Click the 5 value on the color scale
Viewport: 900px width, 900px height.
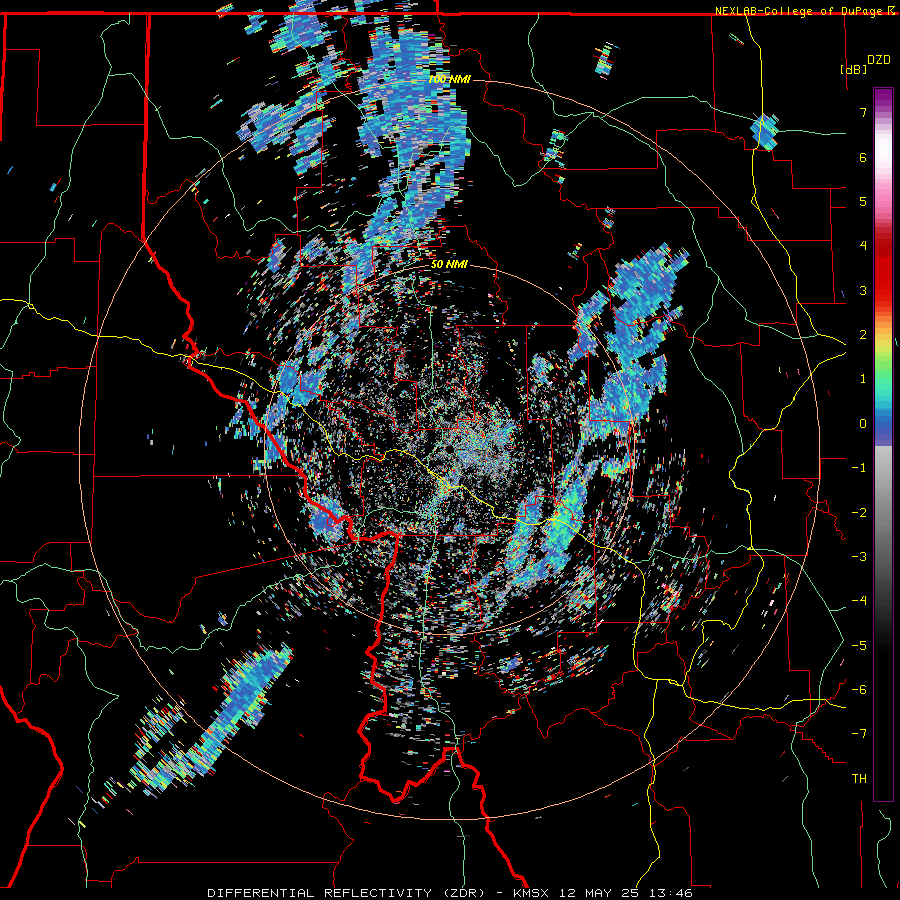click(x=863, y=201)
